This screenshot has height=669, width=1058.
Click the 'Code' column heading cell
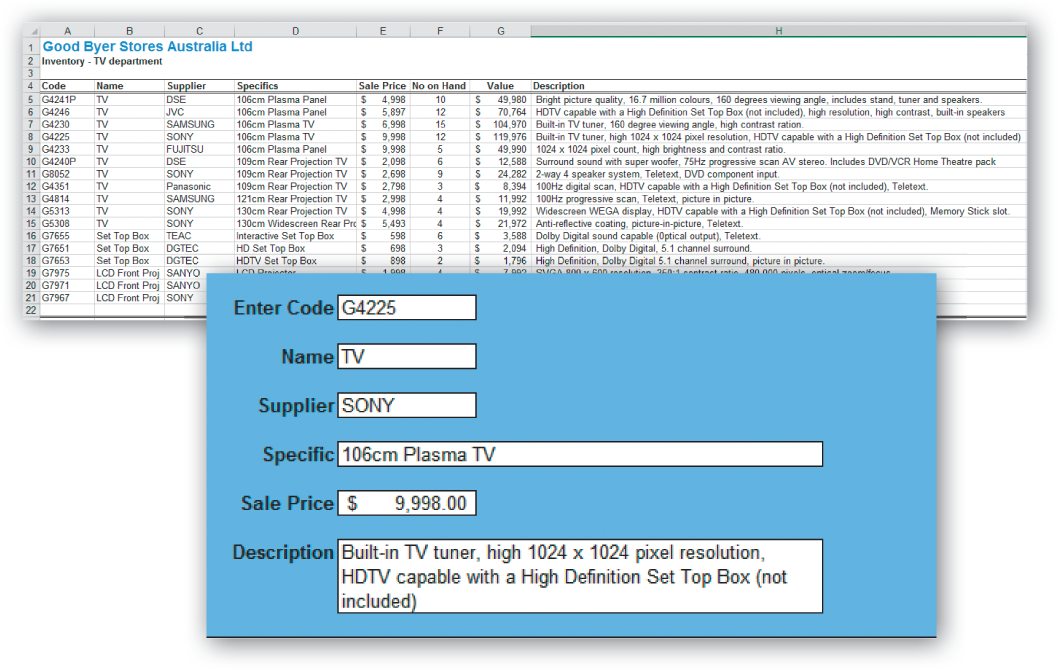pyautogui.click(x=67, y=86)
